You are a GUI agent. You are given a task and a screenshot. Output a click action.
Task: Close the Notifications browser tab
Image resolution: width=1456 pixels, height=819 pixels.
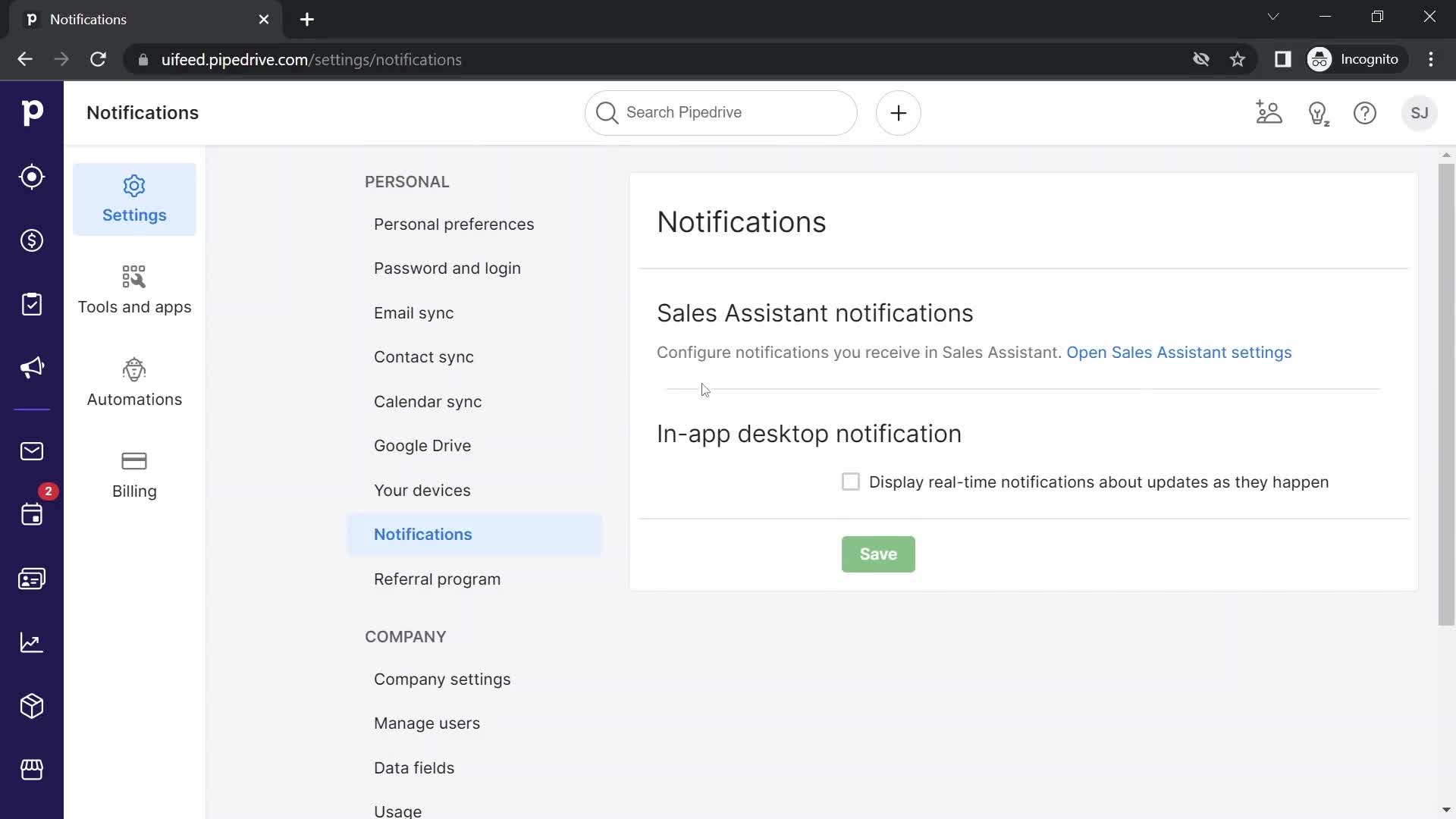[x=264, y=20]
